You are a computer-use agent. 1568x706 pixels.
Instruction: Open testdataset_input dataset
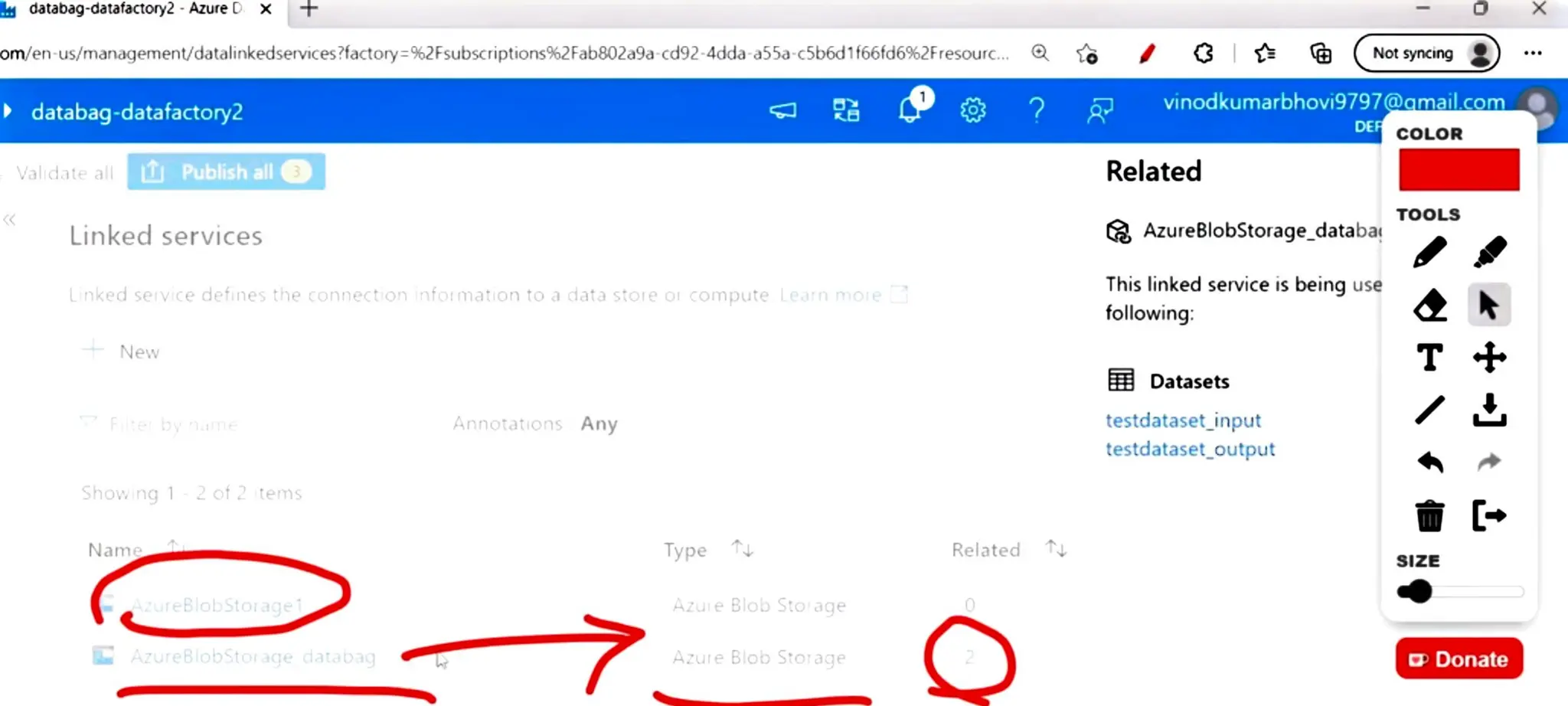pyautogui.click(x=1183, y=420)
